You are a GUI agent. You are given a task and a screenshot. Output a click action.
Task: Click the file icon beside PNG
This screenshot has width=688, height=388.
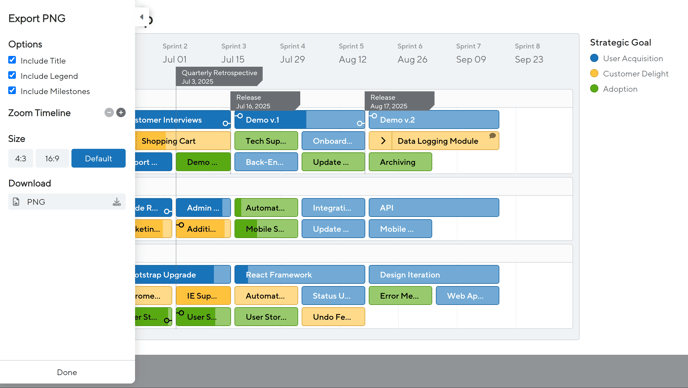(x=16, y=202)
